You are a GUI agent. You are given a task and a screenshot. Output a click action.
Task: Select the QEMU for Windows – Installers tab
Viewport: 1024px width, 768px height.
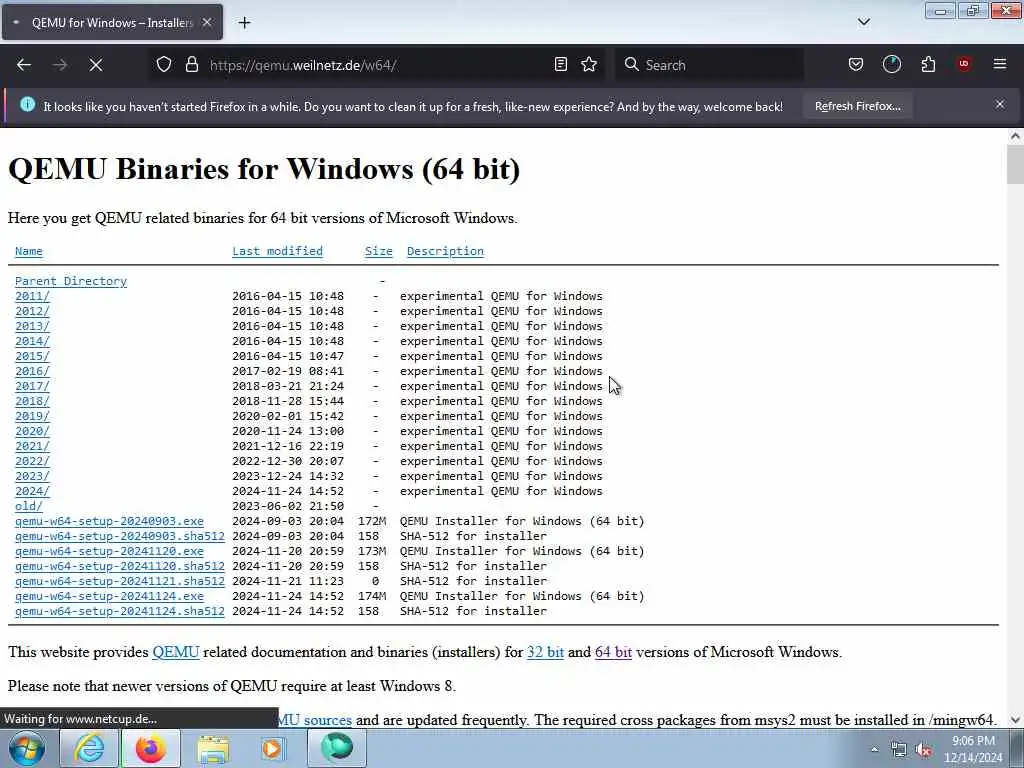click(112, 22)
